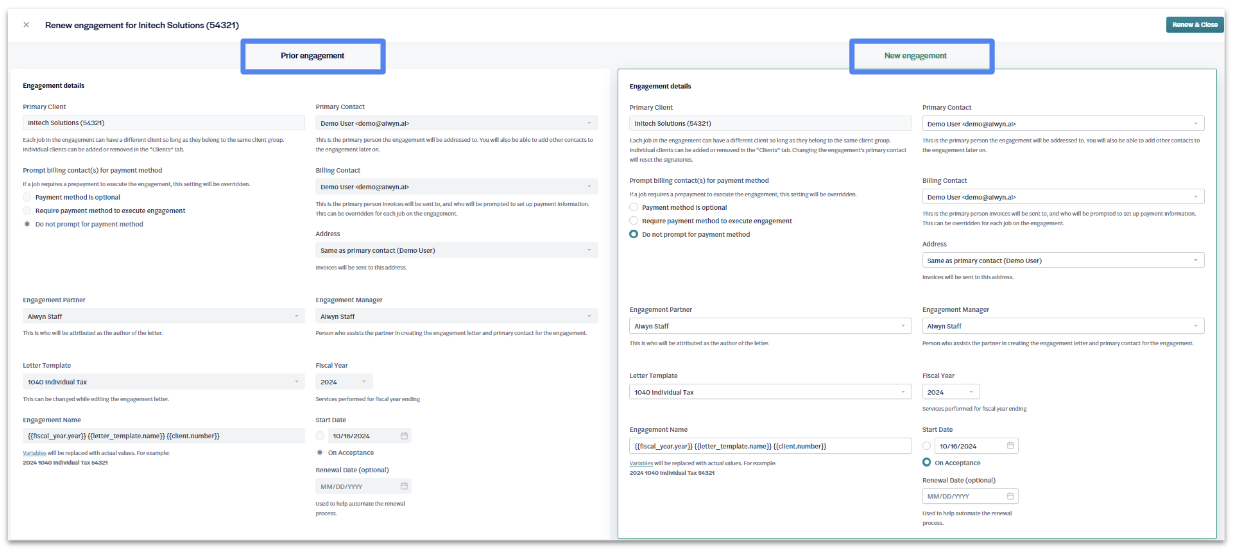Open Engagement Manager dropdown in new engagement
Viewport: 1234px width, 550px height.
[x=1063, y=326]
